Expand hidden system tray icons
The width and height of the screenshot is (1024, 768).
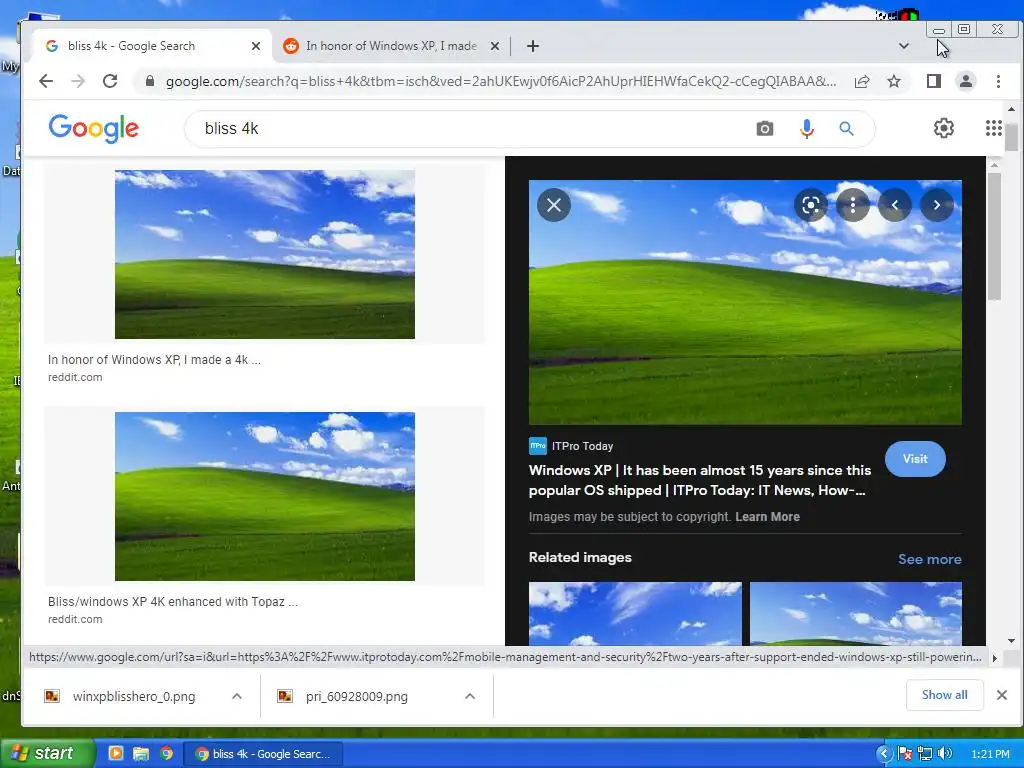[884, 754]
